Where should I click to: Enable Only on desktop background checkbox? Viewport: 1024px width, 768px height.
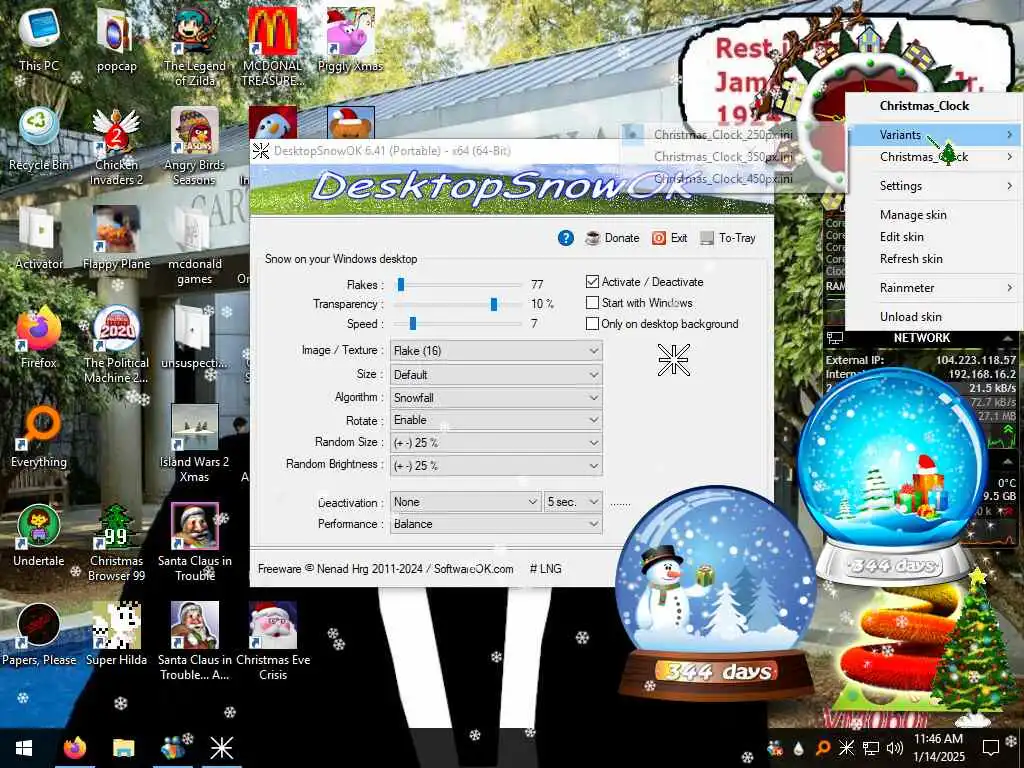coord(592,323)
